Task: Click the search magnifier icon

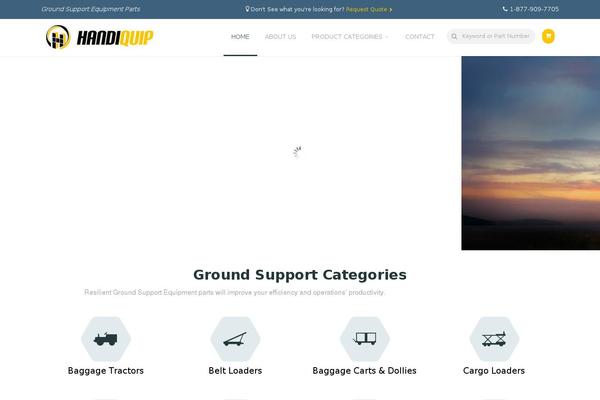Action: click(x=454, y=36)
